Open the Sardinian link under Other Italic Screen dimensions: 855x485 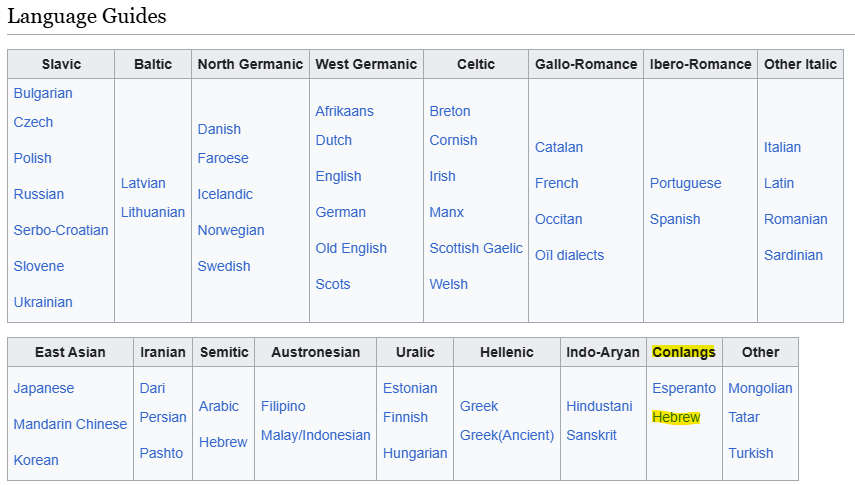click(x=793, y=255)
